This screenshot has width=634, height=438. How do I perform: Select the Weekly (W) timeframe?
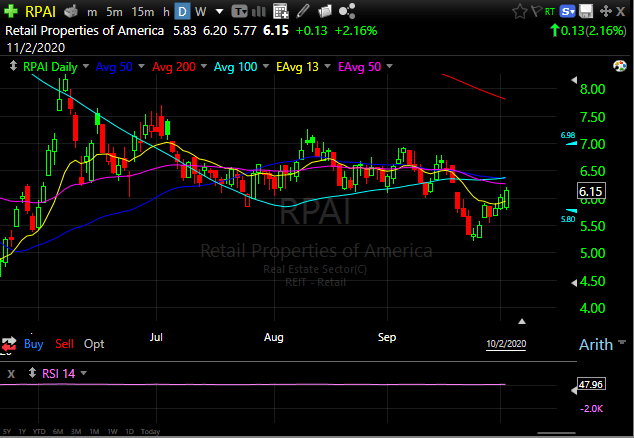(x=201, y=12)
